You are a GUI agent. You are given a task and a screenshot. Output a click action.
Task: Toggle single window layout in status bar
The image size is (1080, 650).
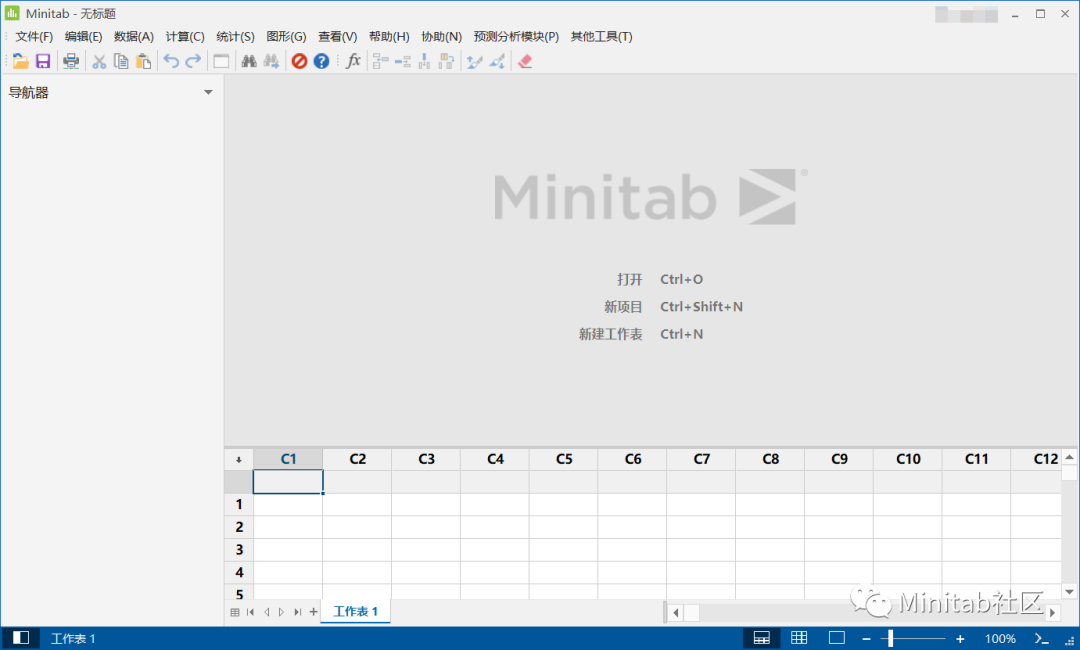point(837,637)
